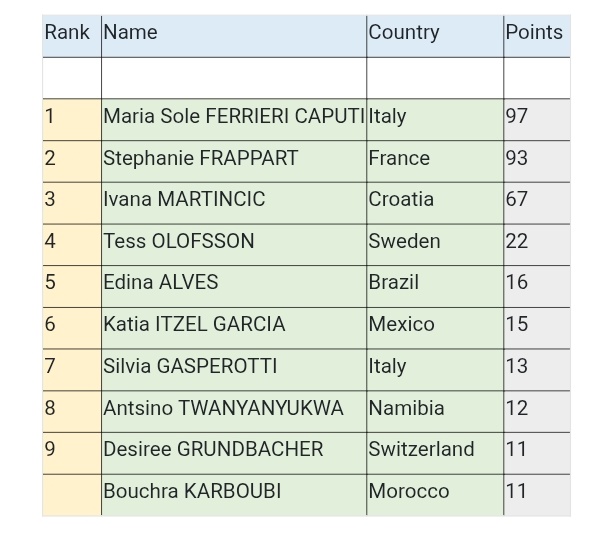
Task: Click the Silvia GASPEROTTI cell
Action: pos(234,370)
